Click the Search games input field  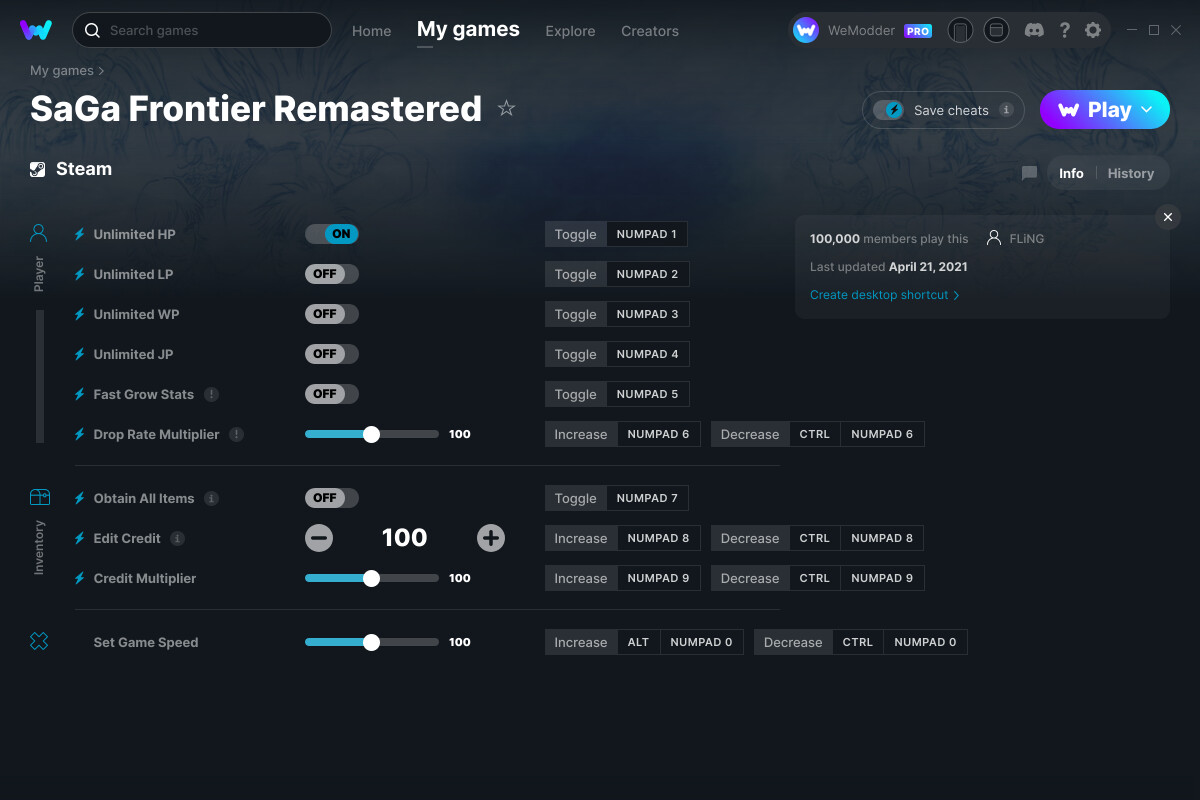pos(202,30)
